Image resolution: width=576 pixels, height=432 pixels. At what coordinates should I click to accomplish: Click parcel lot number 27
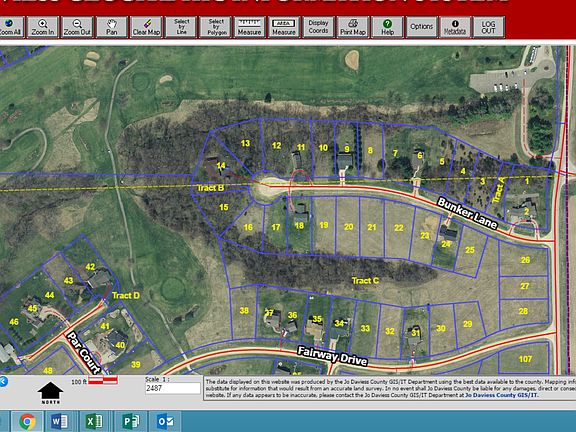tap(525, 286)
